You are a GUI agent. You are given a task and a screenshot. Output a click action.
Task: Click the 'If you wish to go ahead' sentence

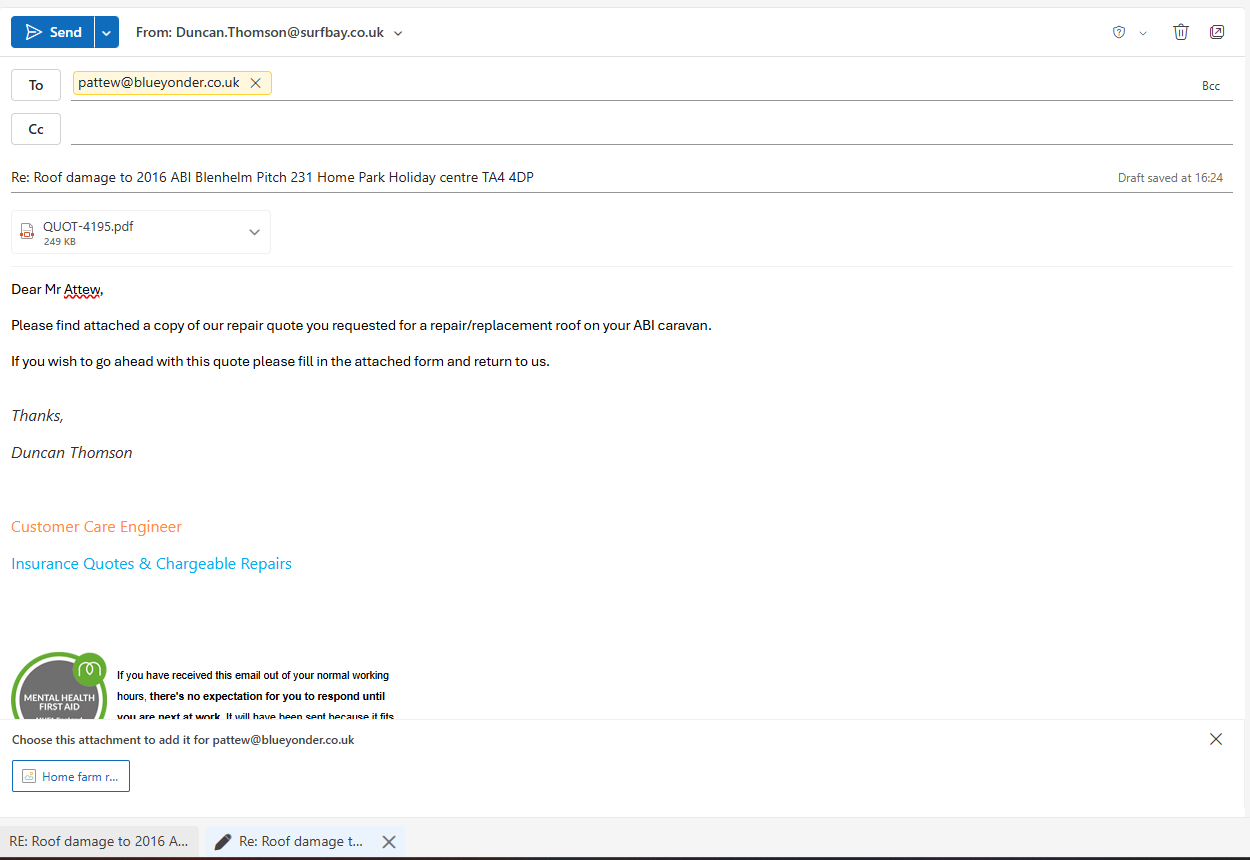pyautogui.click(x=280, y=361)
